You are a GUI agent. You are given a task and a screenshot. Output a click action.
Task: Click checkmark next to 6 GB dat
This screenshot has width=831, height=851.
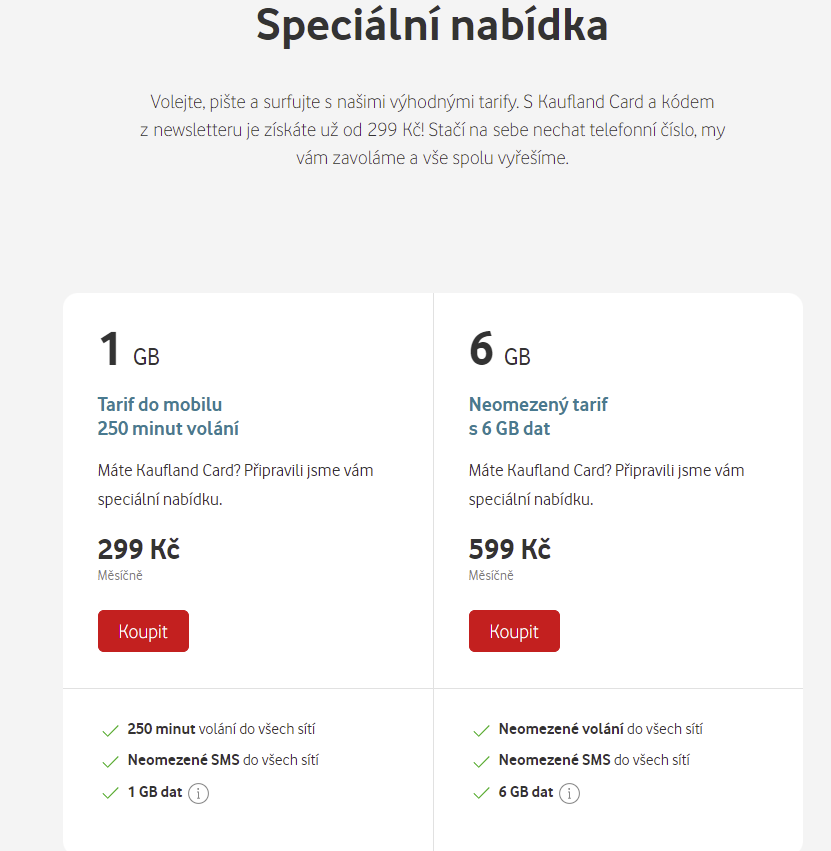click(481, 793)
